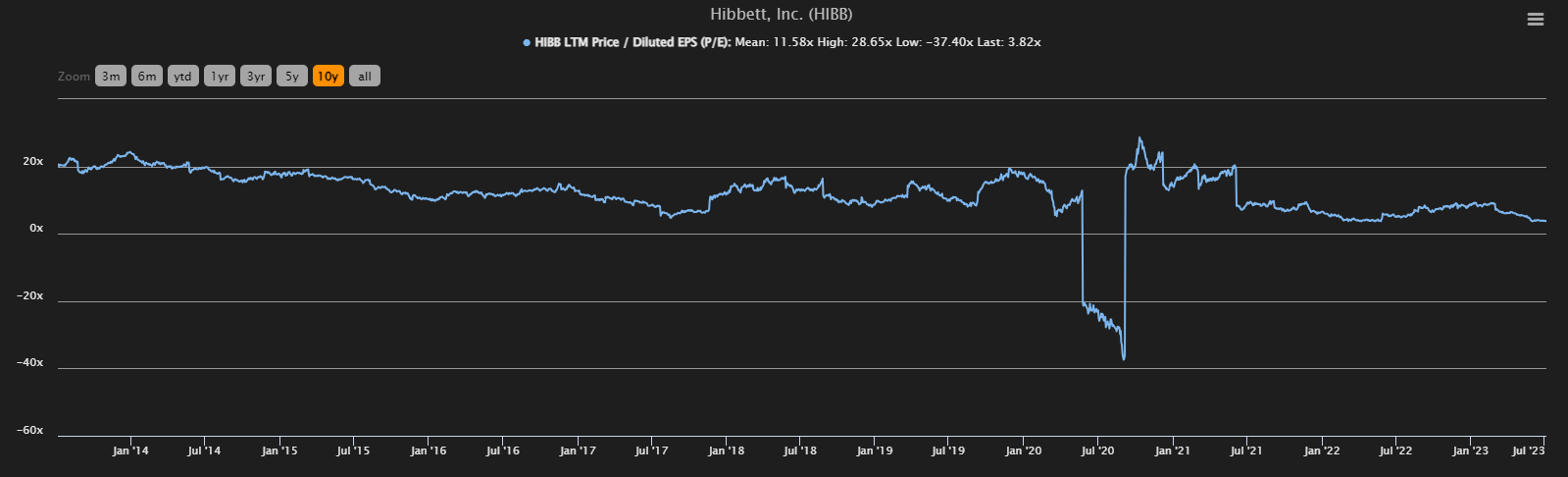
Task: Select the 1yr zoom range
Action: (x=220, y=76)
